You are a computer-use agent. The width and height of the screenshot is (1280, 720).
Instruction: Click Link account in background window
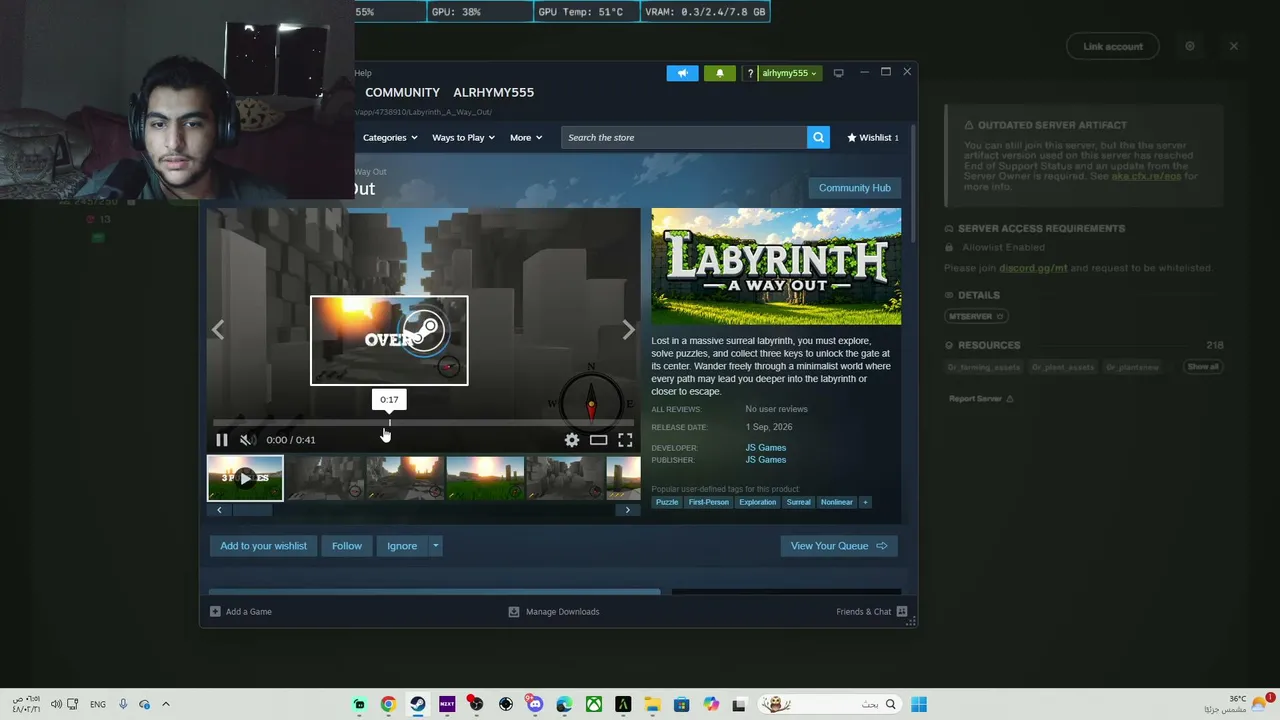pyautogui.click(x=1113, y=46)
